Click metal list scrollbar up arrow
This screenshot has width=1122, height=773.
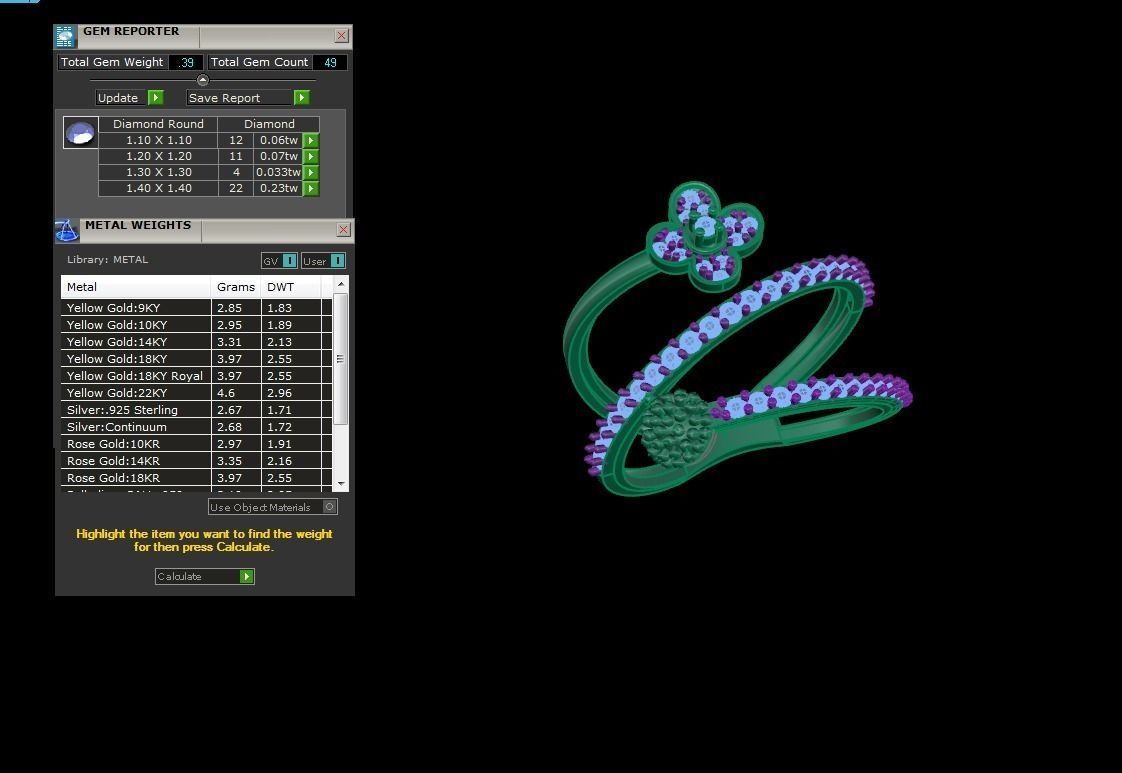pyautogui.click(x=341, y=284)
